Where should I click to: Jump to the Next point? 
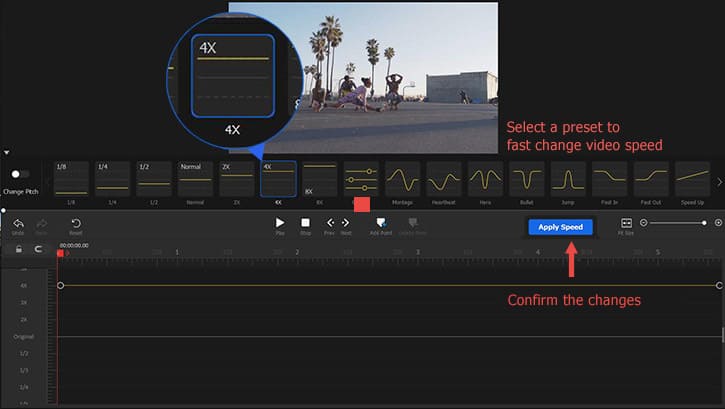[x=346, y=223]
